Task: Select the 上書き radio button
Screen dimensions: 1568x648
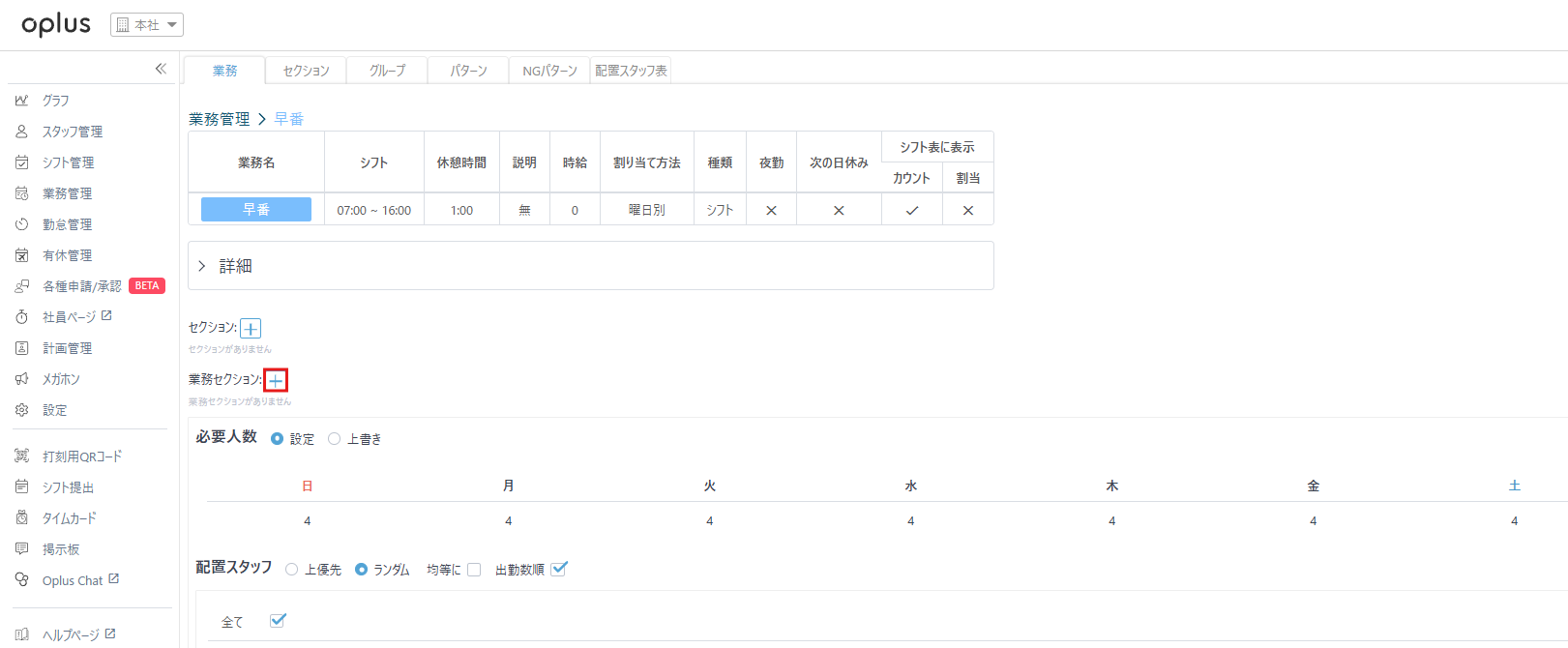Action: [335, 439]
